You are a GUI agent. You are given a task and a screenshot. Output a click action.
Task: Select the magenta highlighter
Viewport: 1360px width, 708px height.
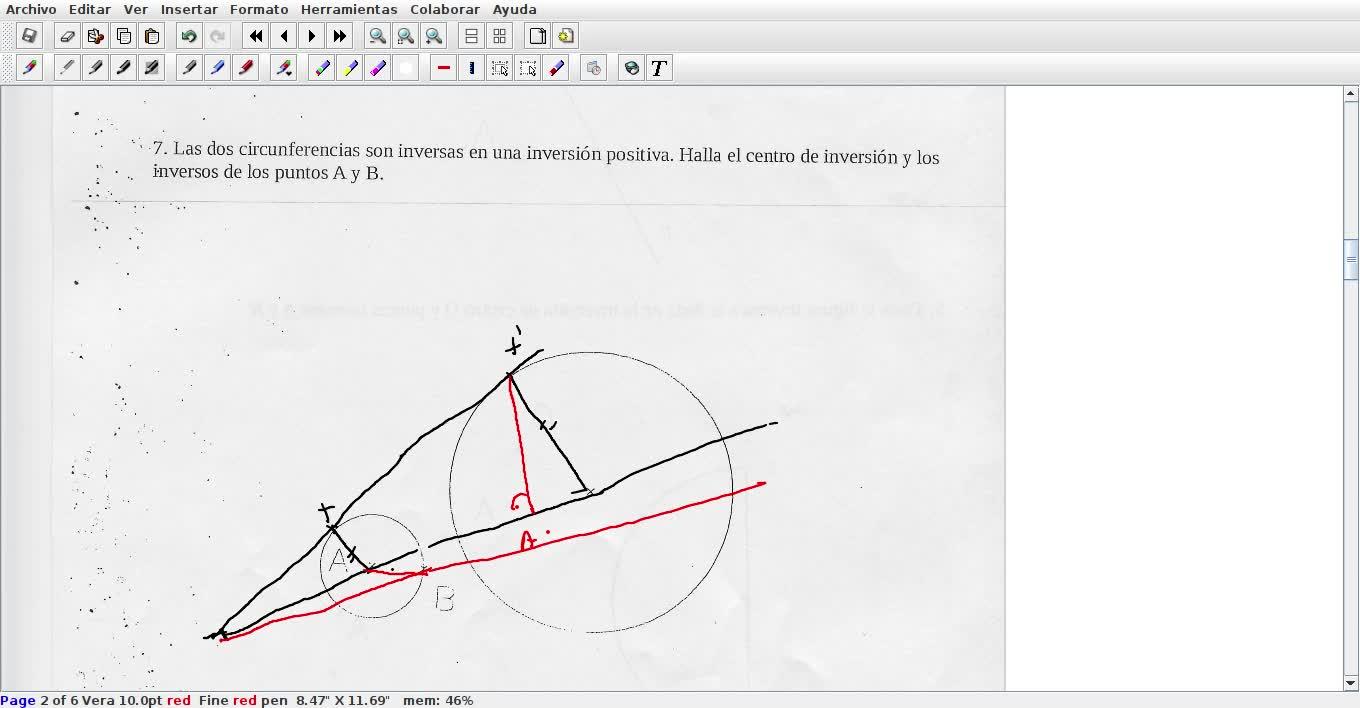pyautogui.click(x=378, y=68)
